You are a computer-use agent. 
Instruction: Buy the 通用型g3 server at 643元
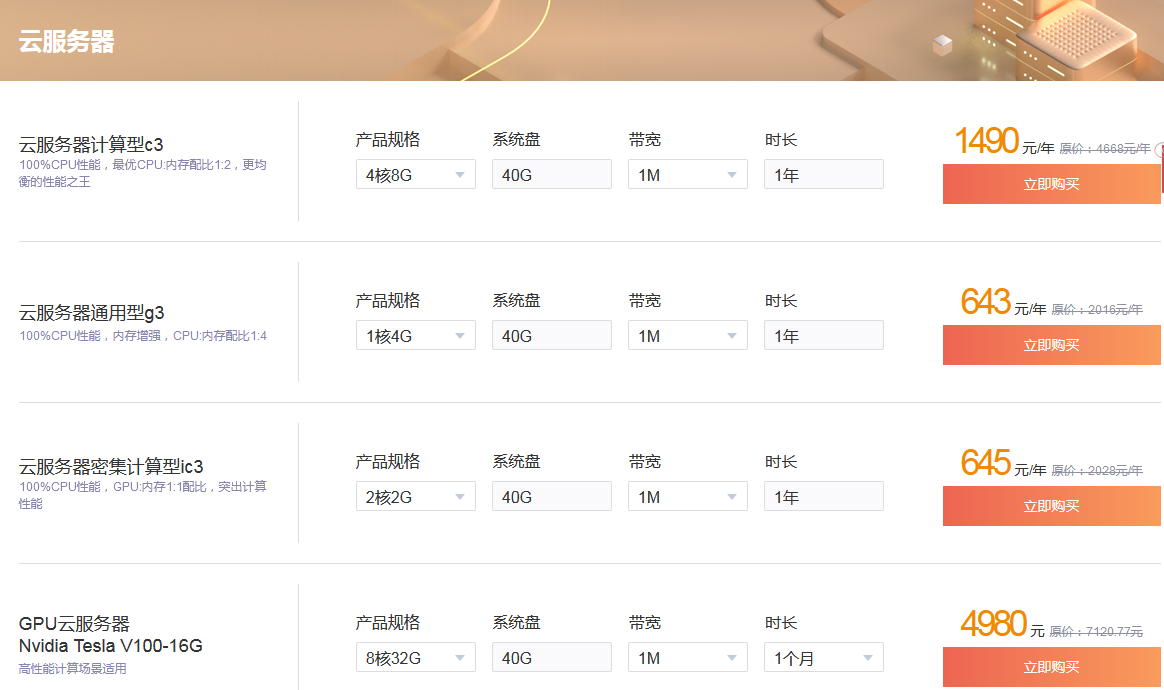point(1051,345)
